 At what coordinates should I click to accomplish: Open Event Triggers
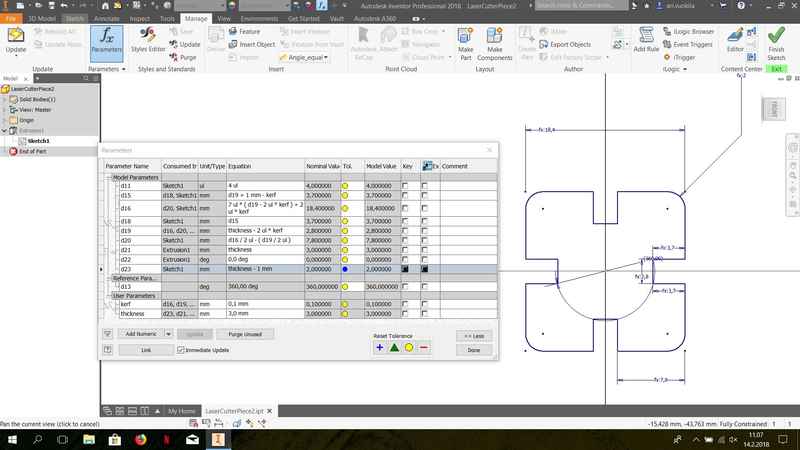coord(687,44)
